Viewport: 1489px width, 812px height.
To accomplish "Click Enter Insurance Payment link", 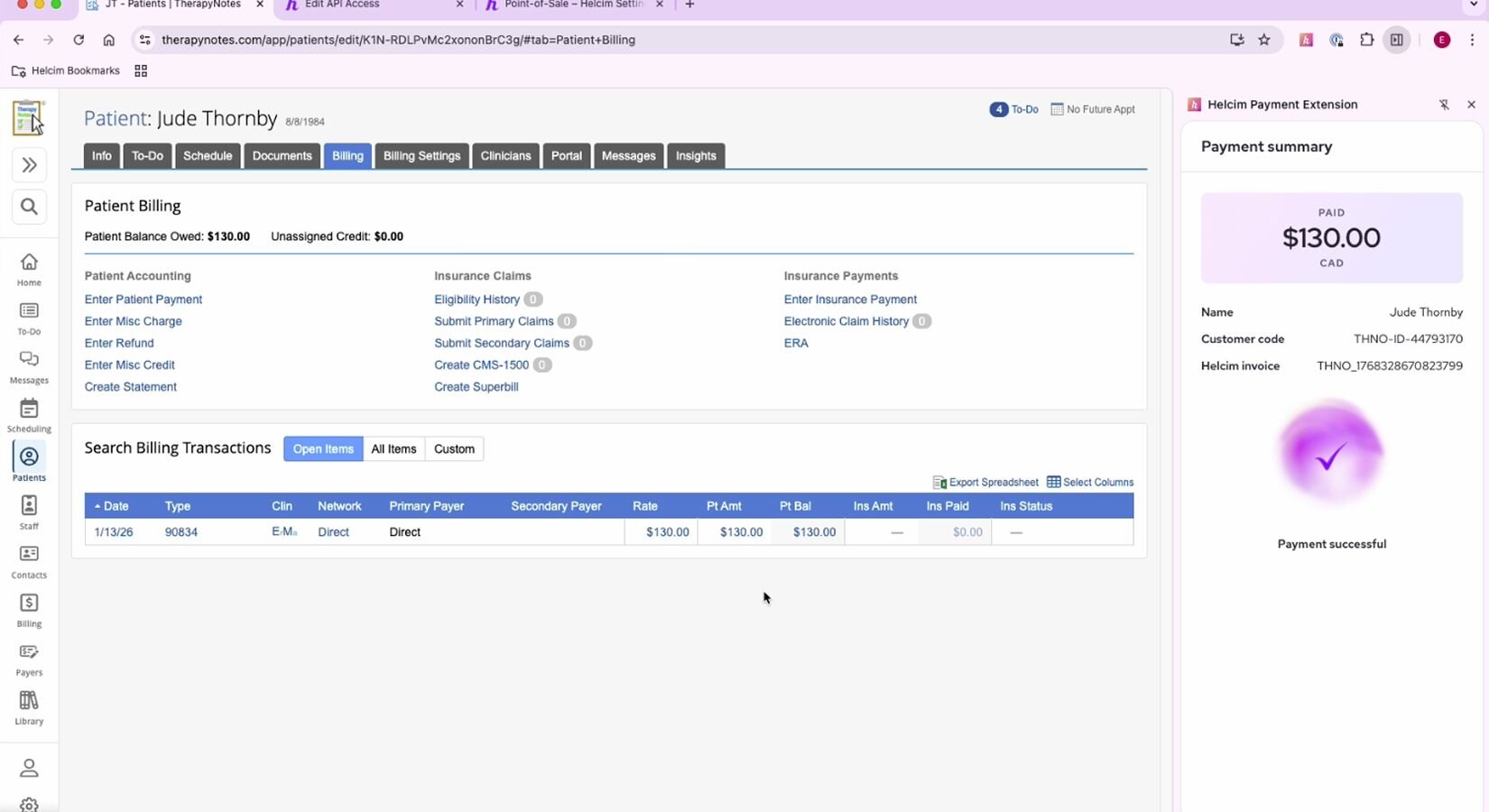I will click(850, 300).
